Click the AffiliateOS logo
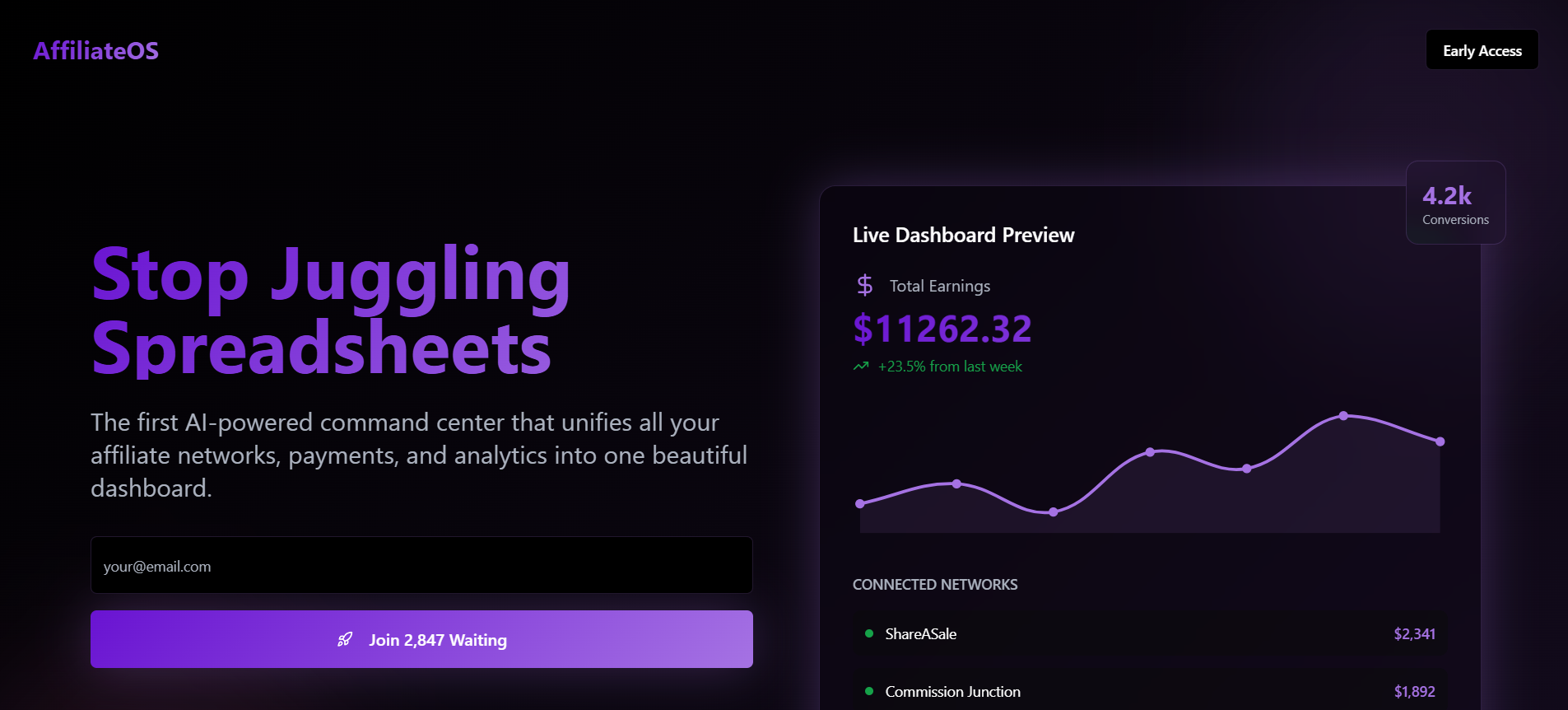Viewport: 1568px width, 710px height. tap(95, 51)
